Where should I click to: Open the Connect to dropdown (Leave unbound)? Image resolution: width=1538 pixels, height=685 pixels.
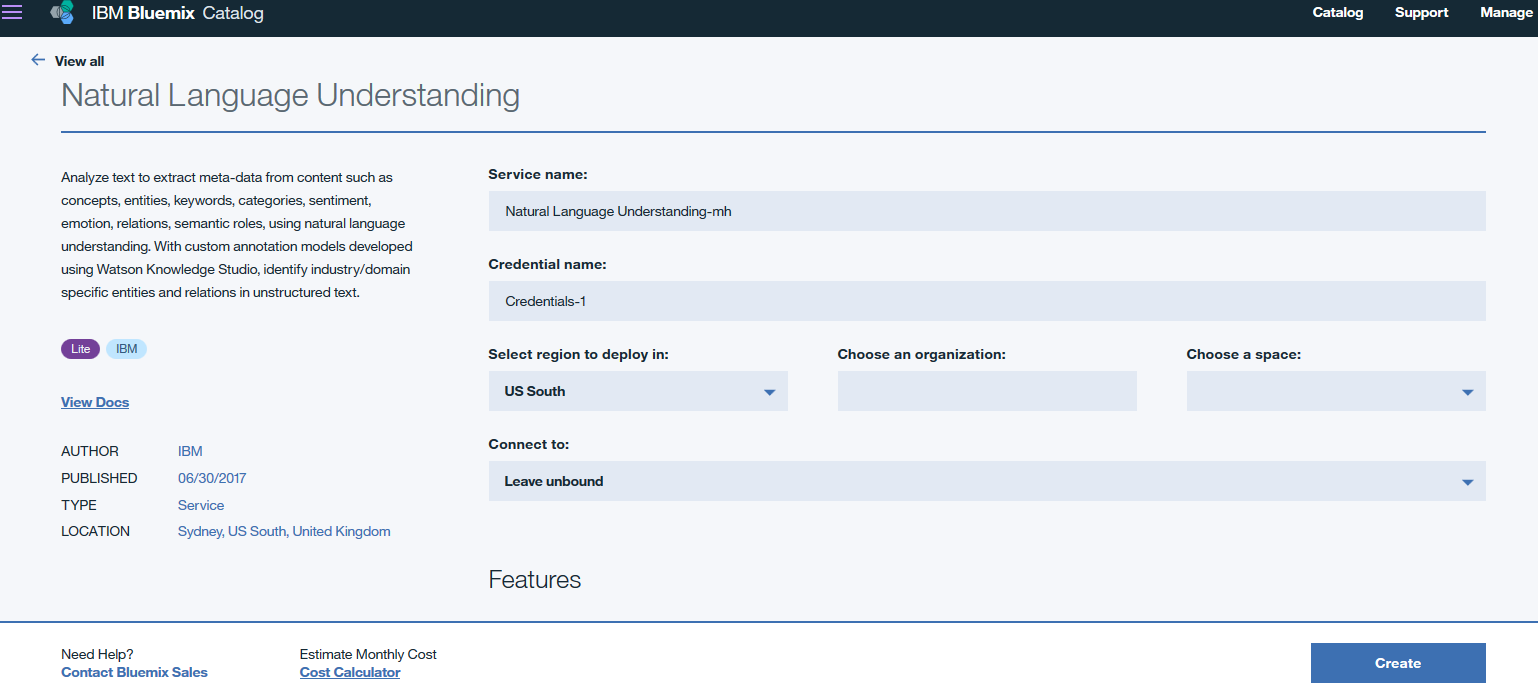coord(987,481)
